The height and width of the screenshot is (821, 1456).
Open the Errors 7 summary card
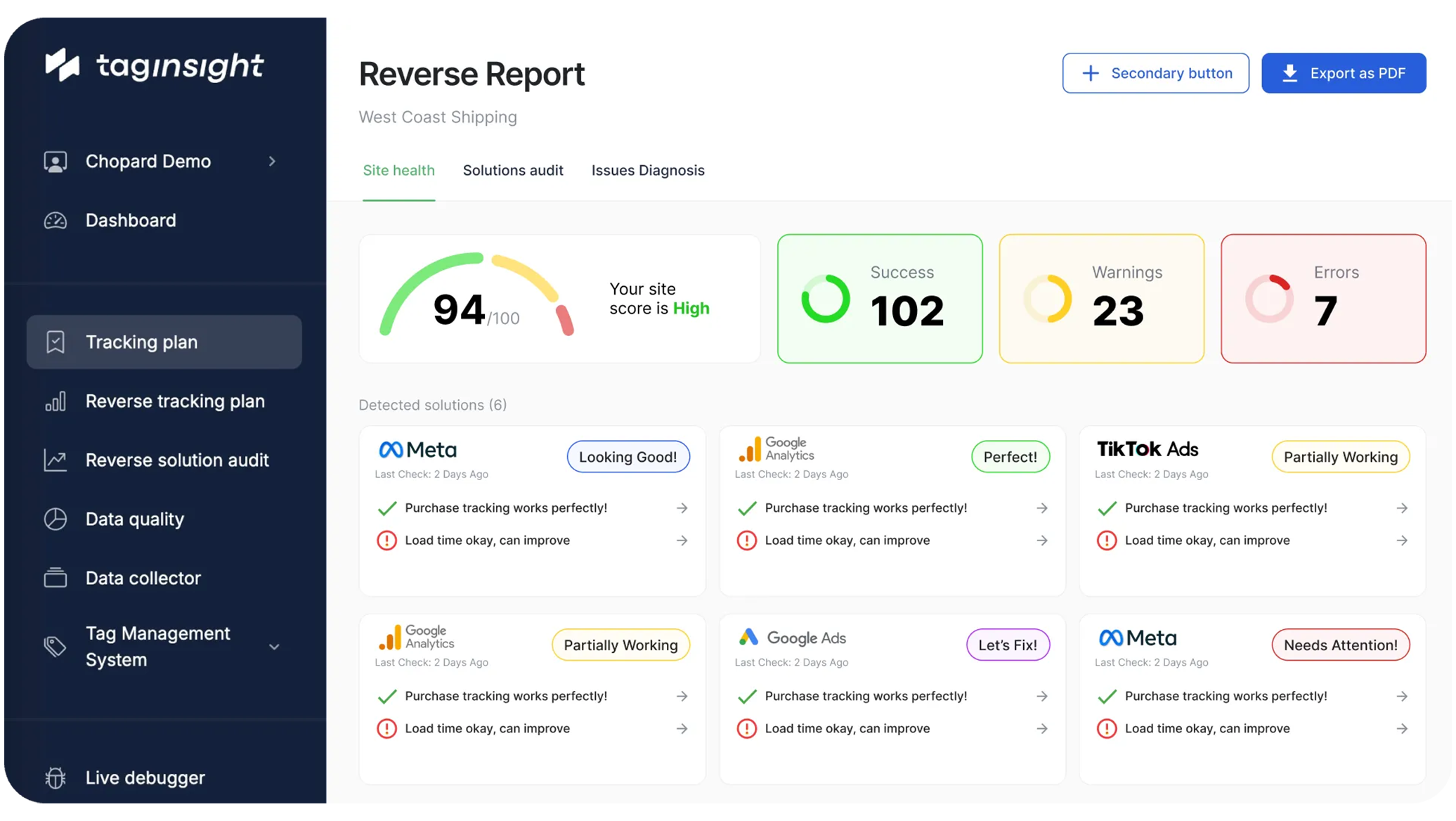pyautogui.click(x=1322, y=299)
